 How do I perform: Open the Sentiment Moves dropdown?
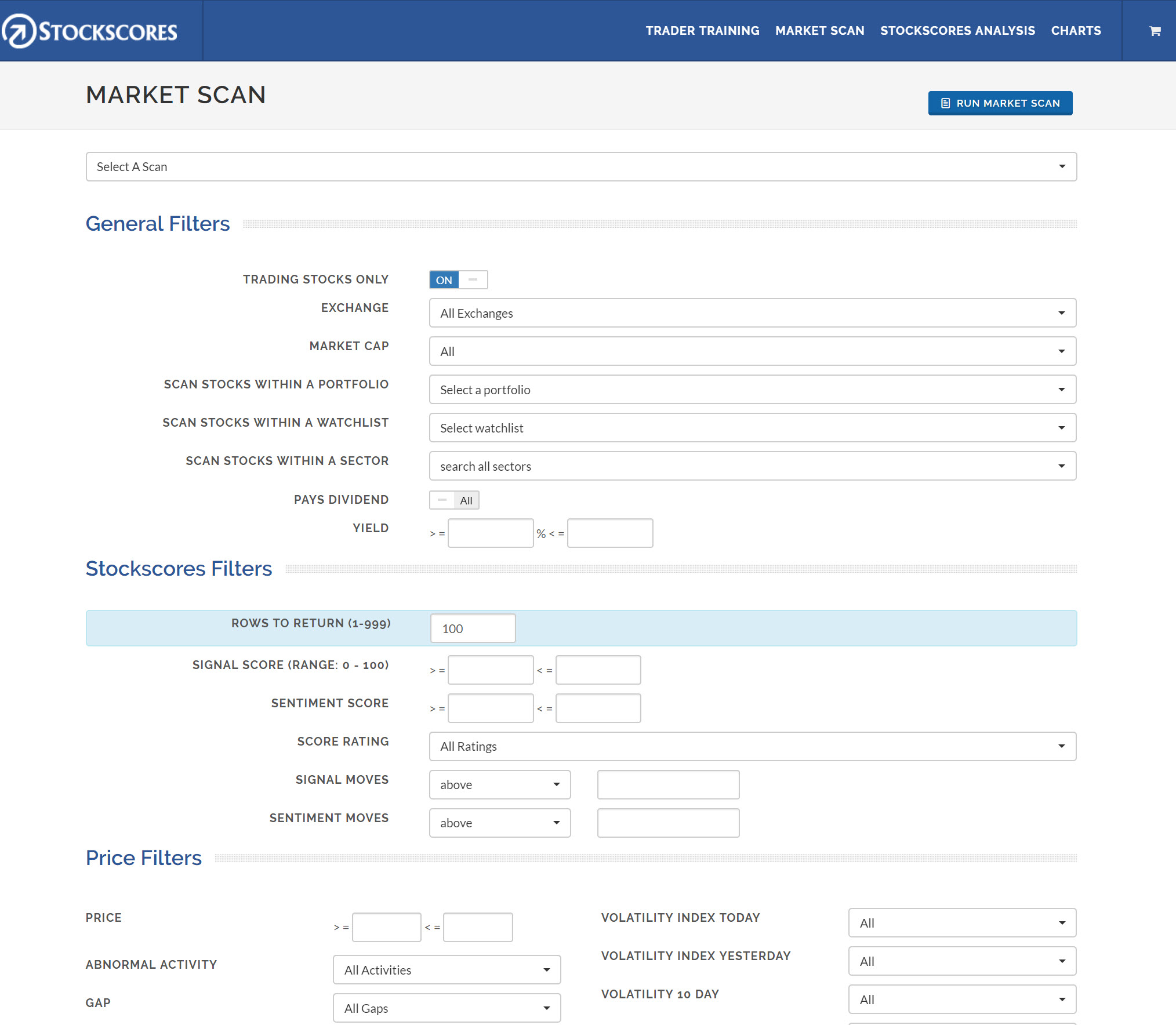click(x=499, y=823)
